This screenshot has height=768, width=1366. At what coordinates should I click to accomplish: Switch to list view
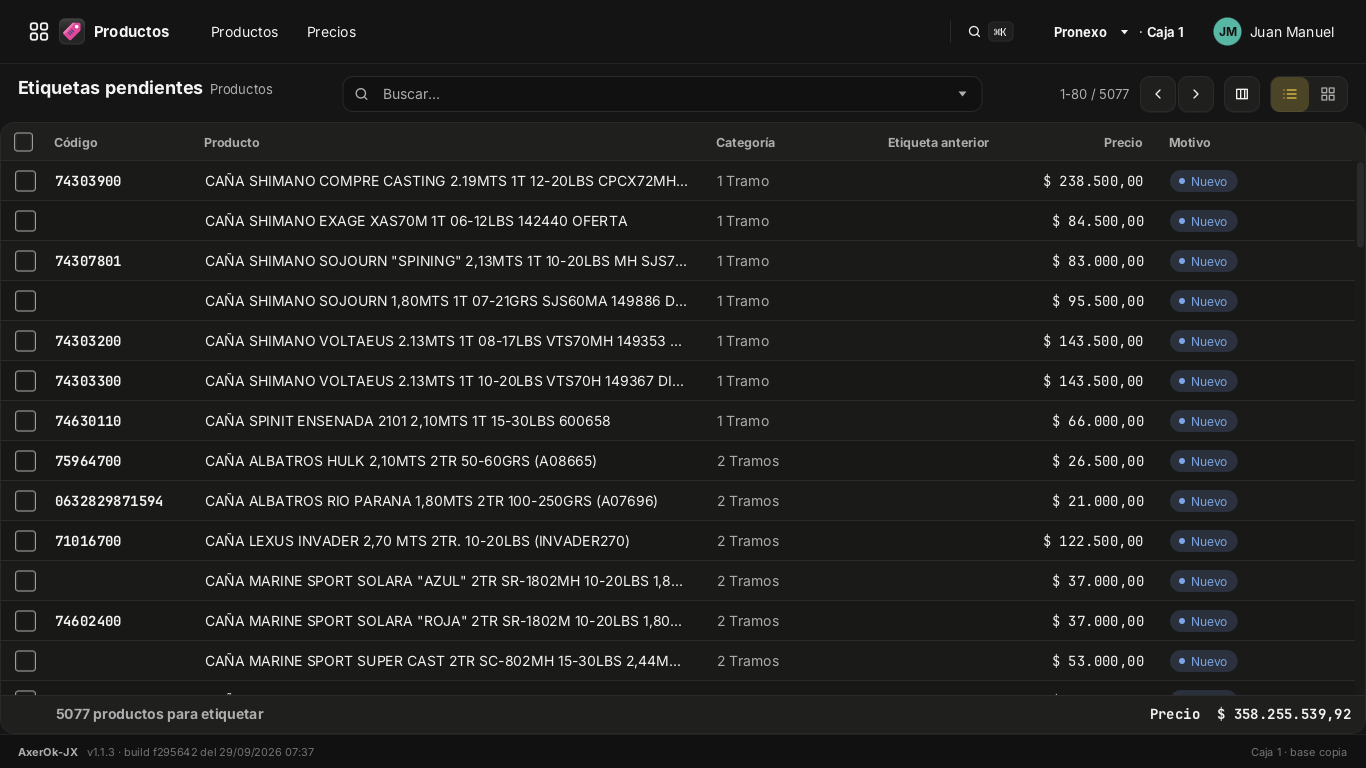[1290, 94]
